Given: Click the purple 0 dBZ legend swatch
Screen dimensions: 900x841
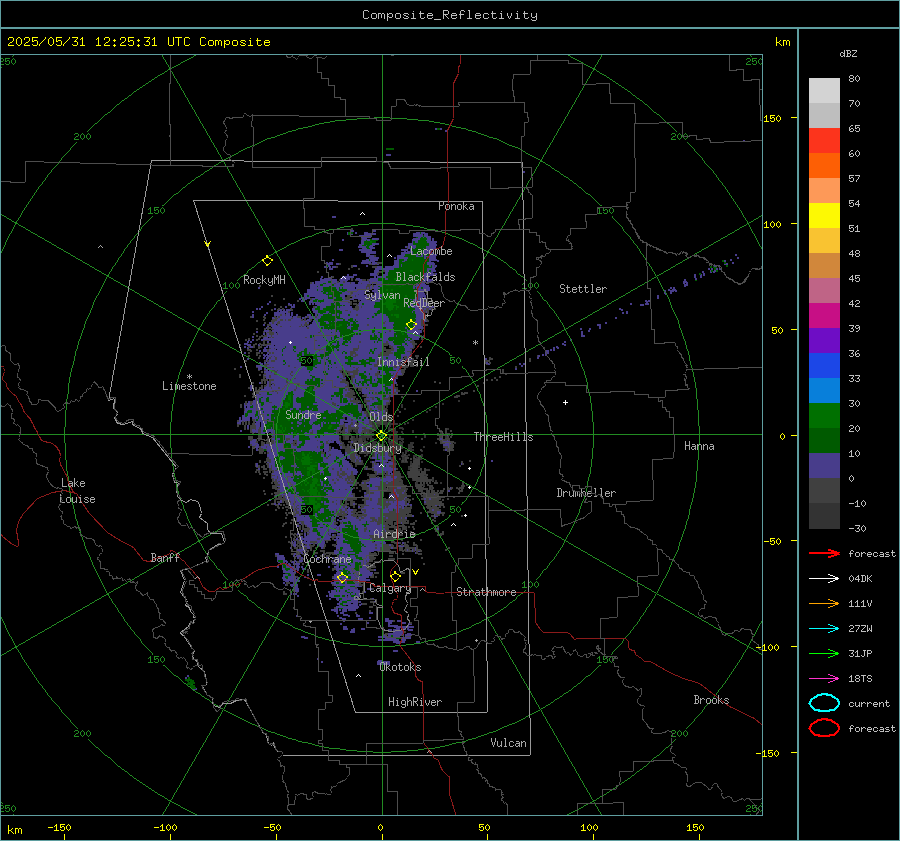Looking at the screenshot, I should pyautogui.click(x=824, y=465).
